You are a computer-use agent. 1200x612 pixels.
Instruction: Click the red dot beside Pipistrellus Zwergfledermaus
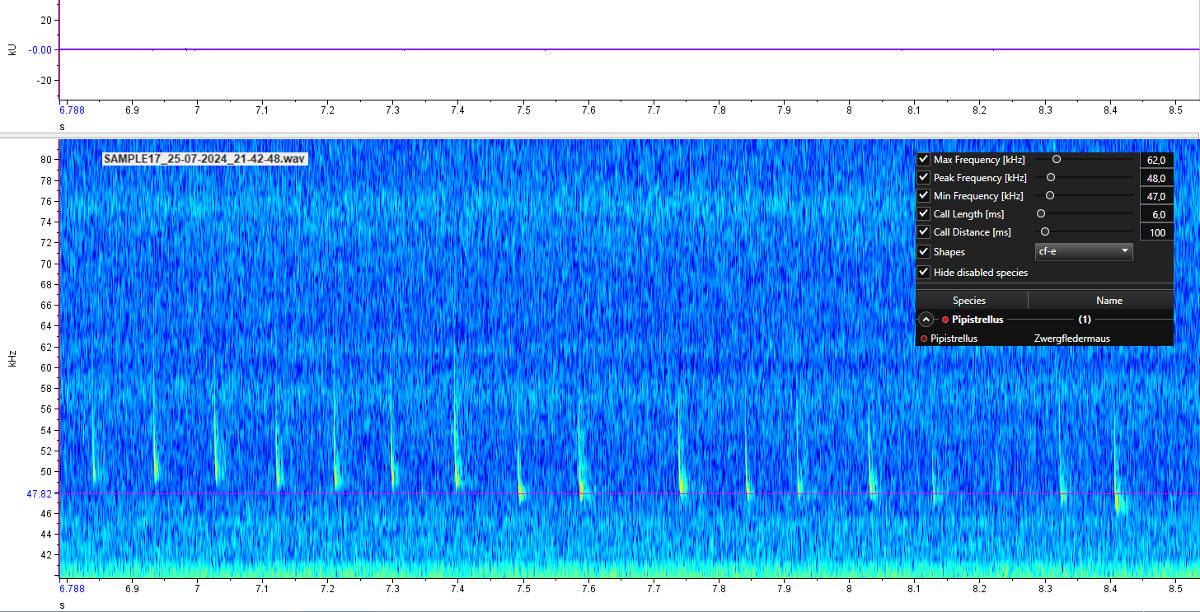pos(923,339)
